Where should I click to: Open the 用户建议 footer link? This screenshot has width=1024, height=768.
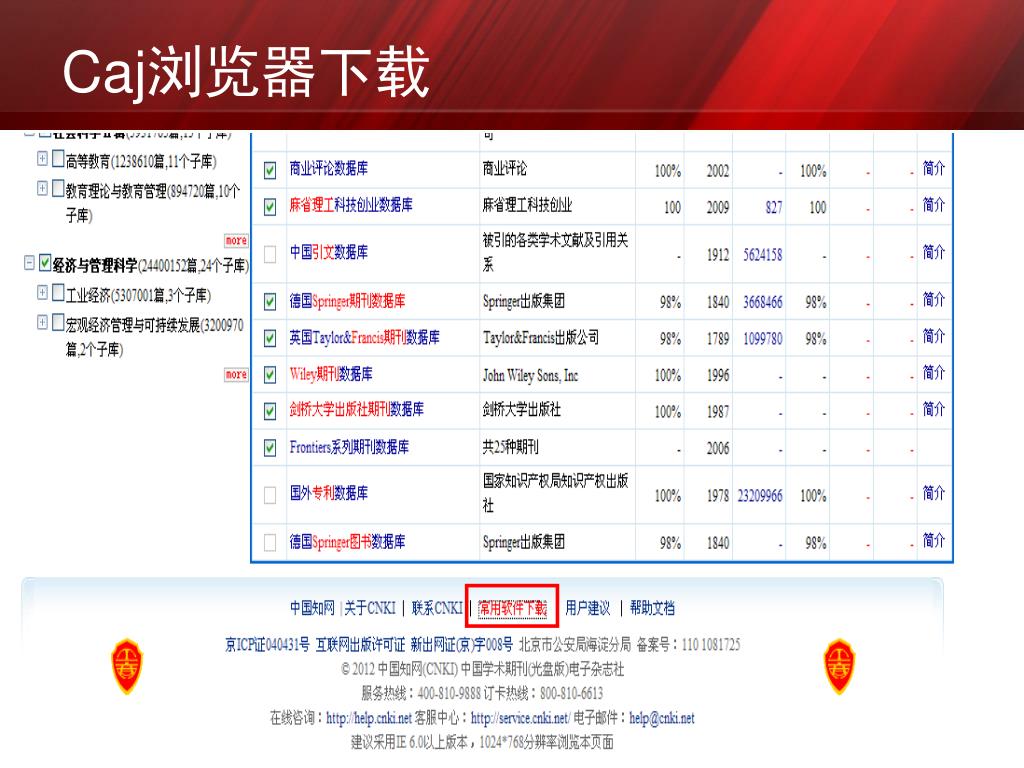[588, 608]
